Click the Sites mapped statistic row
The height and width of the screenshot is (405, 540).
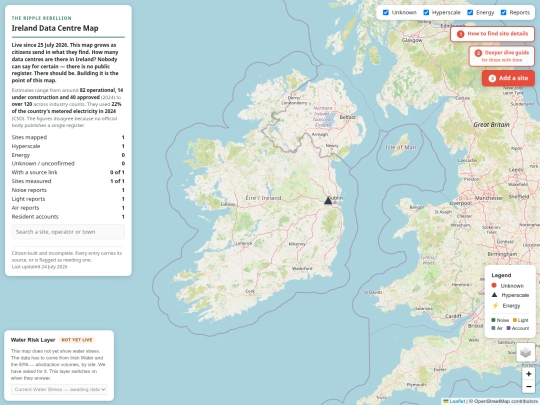click(68, 137)
